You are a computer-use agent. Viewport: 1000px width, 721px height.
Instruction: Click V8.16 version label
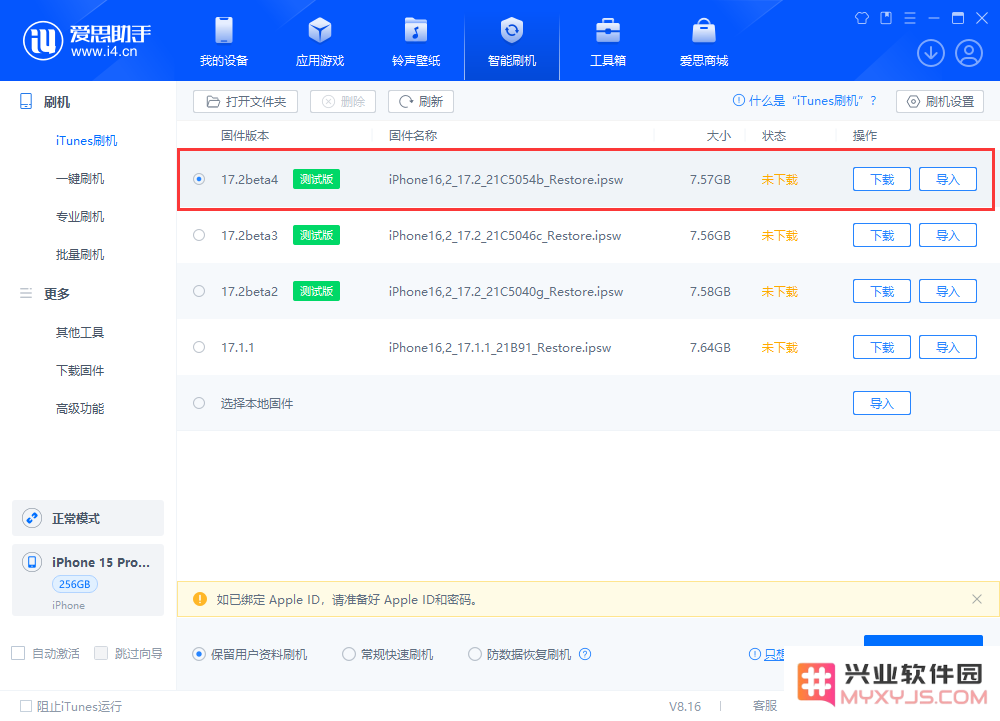pos(684,706)
